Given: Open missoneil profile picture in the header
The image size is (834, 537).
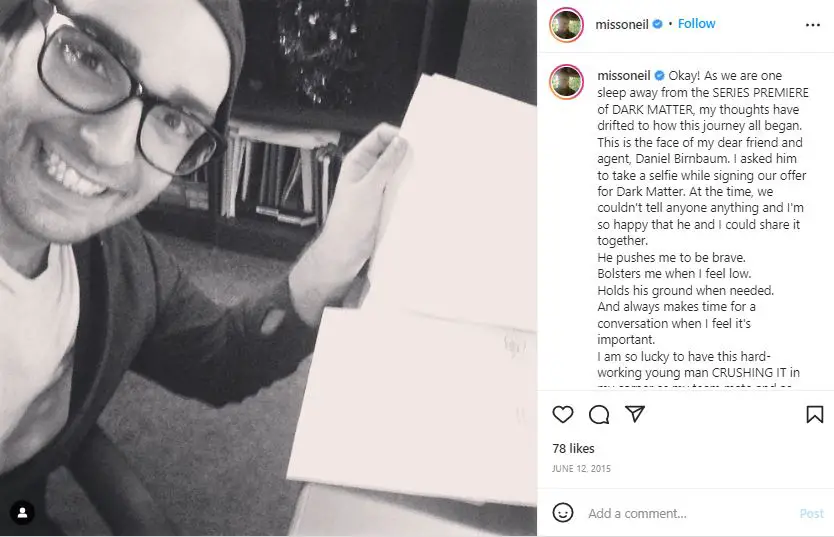Looking at the screenshot, I should (x=566, y=24).
